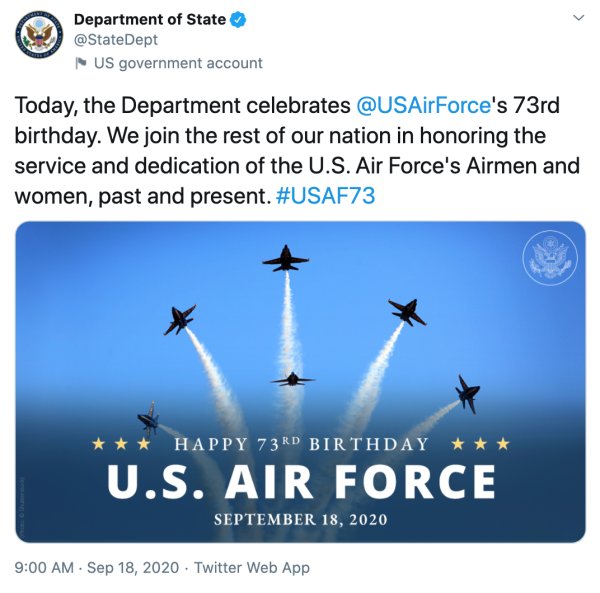Click the Twitter Web App source link
This screenshot has height=593, width=600.
[x=252, y=568]
